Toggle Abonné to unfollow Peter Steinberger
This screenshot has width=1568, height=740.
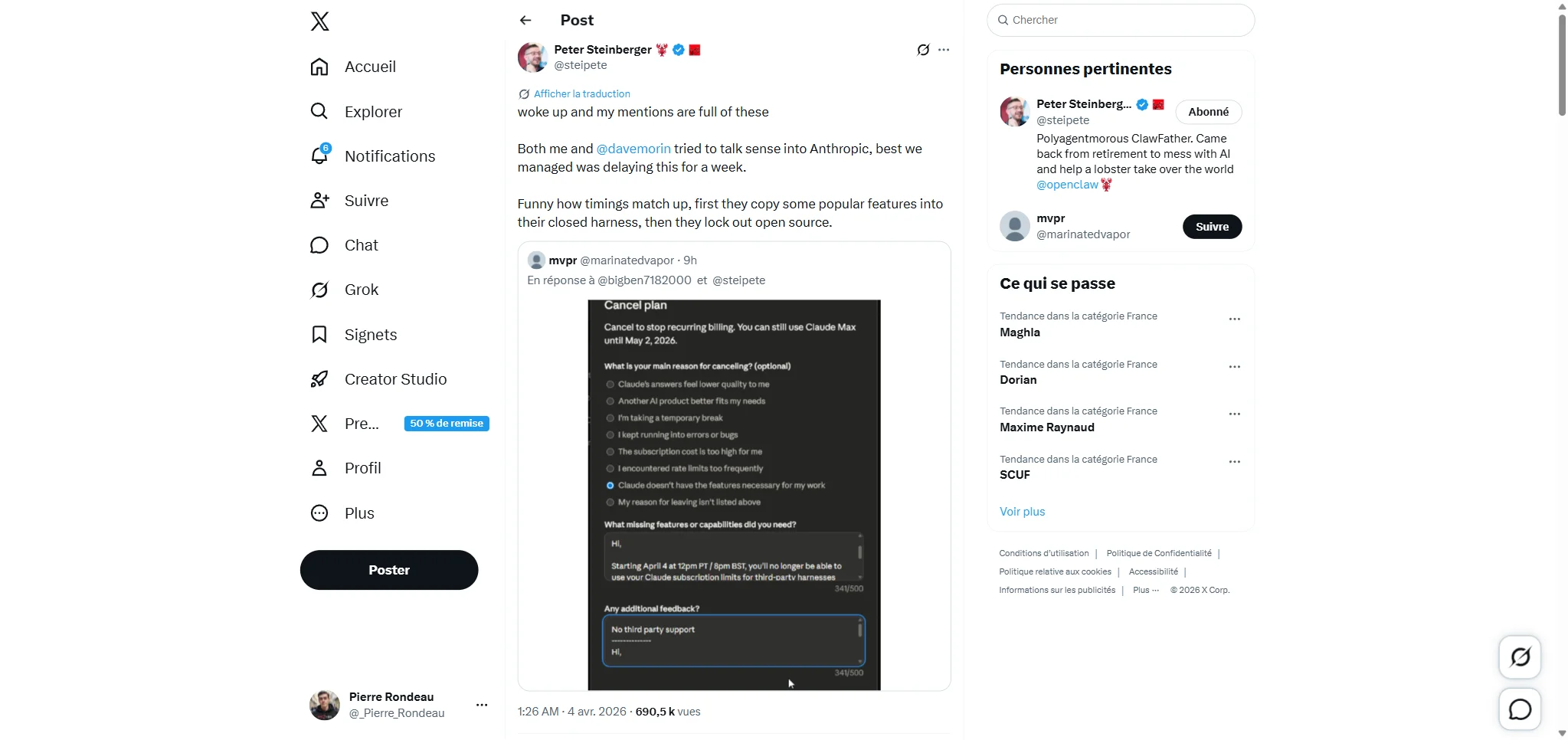pos(1208,111)
